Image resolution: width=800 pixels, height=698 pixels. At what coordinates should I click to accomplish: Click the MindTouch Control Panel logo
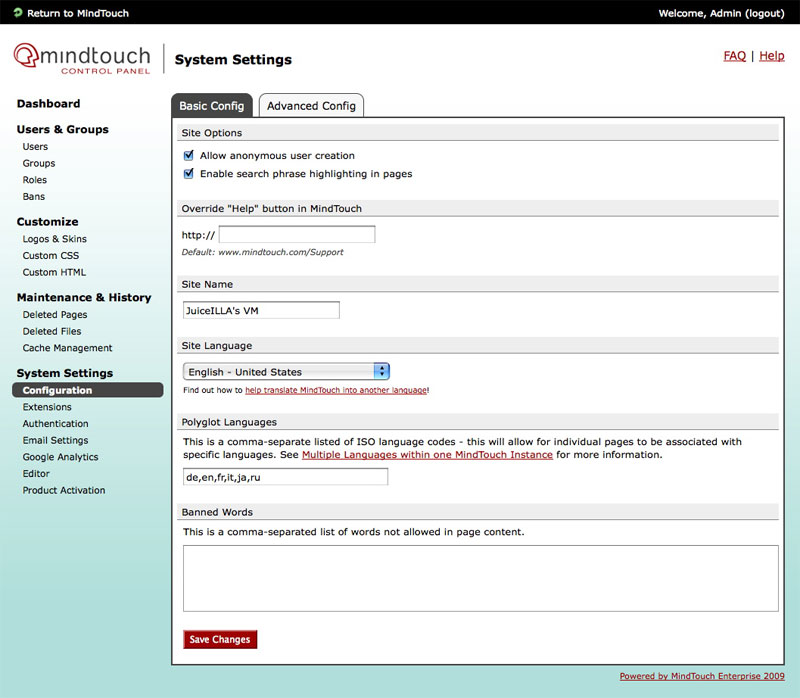click(82, 59)
